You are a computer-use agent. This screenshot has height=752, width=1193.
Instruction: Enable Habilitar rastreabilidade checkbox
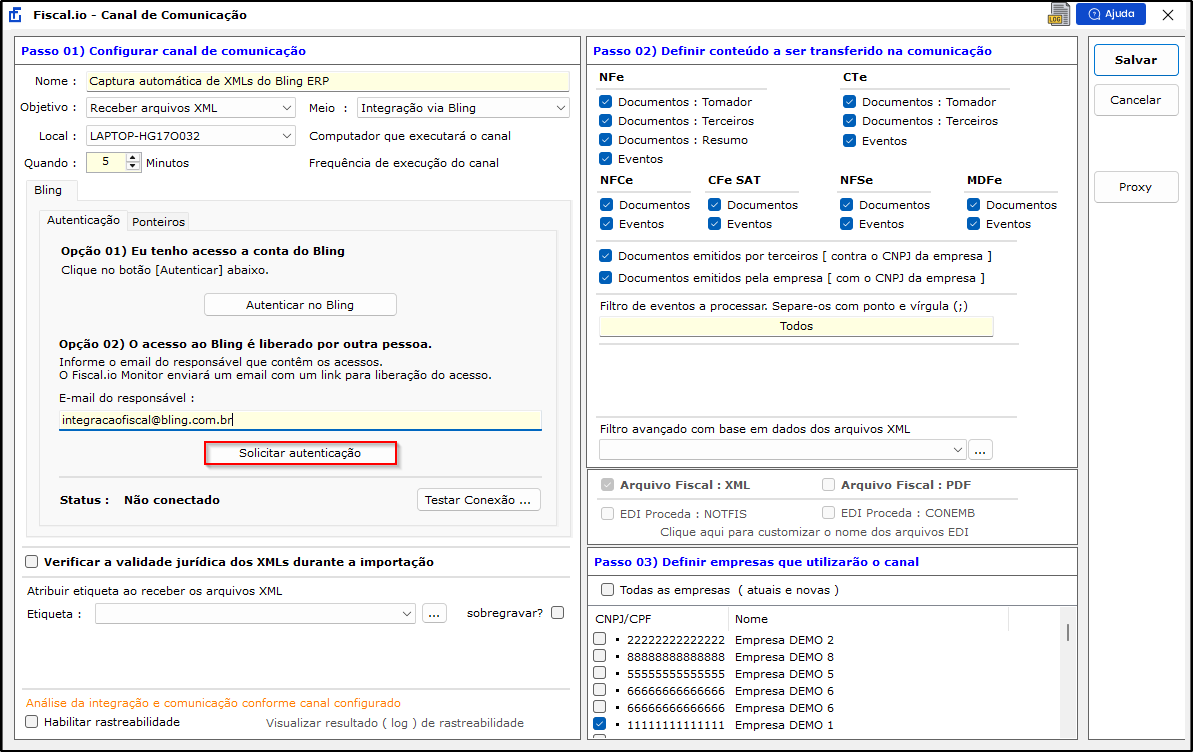pyautogui.click(x=32, y=721)
